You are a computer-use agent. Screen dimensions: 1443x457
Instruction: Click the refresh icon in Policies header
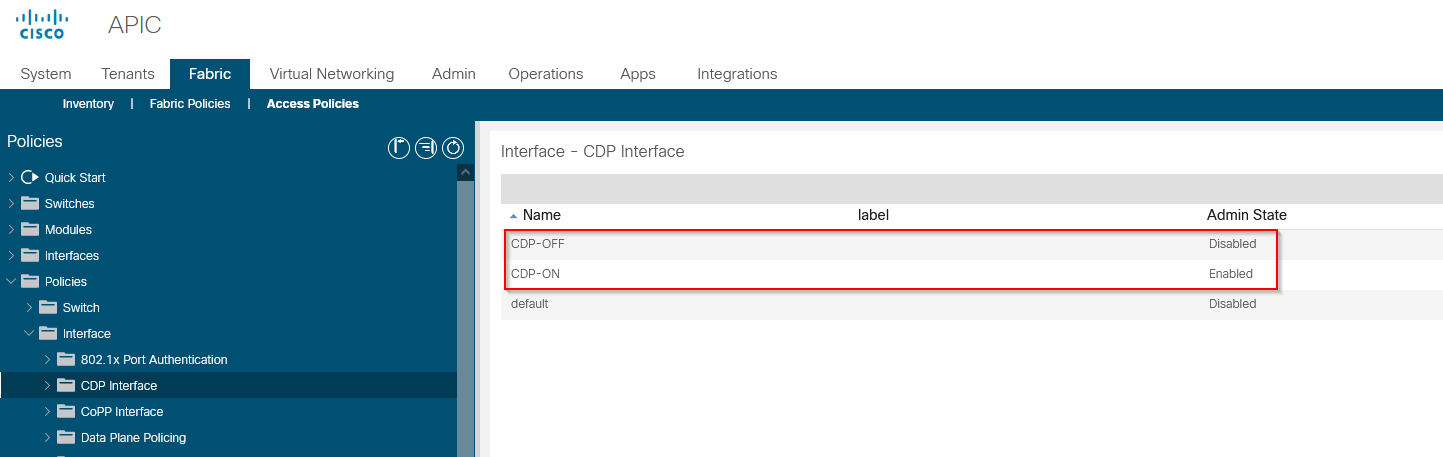pos(454,149)
